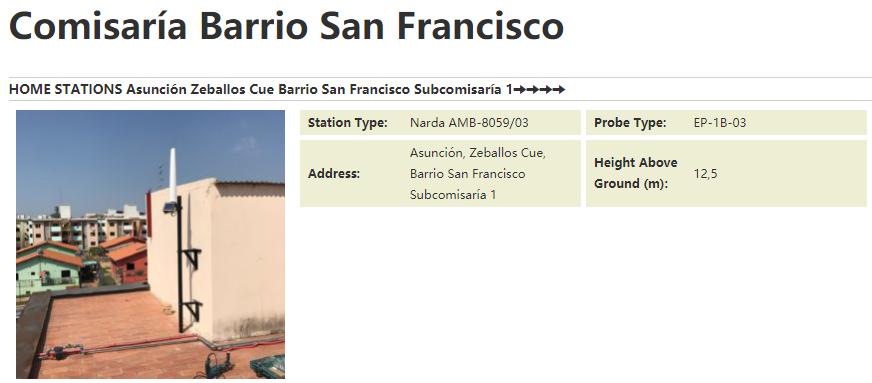Select the 12,5 height value
The image size is (872, 383).
[x=705, y=173]
